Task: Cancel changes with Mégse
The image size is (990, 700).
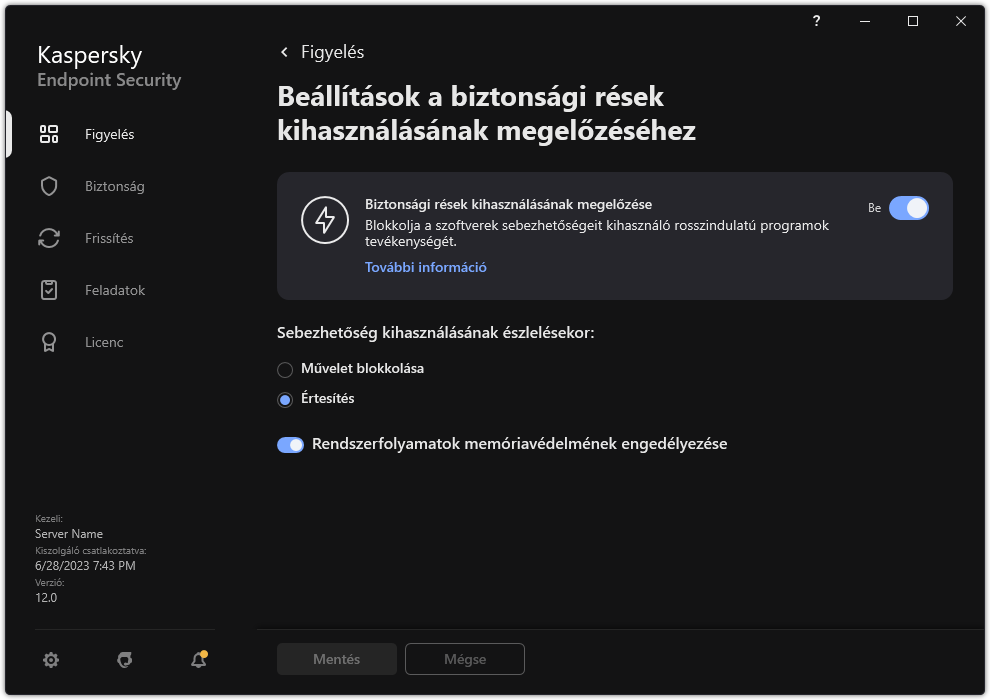Action: coord(464,659)
